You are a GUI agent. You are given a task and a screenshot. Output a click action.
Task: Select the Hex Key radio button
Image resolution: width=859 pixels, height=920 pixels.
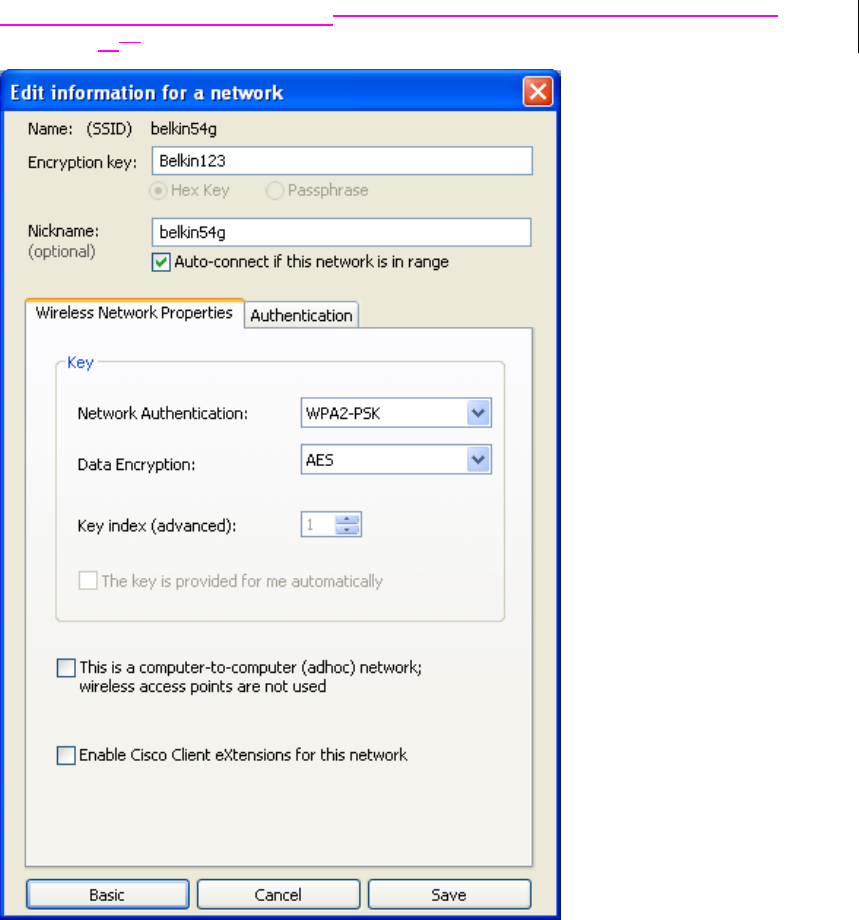158,191
